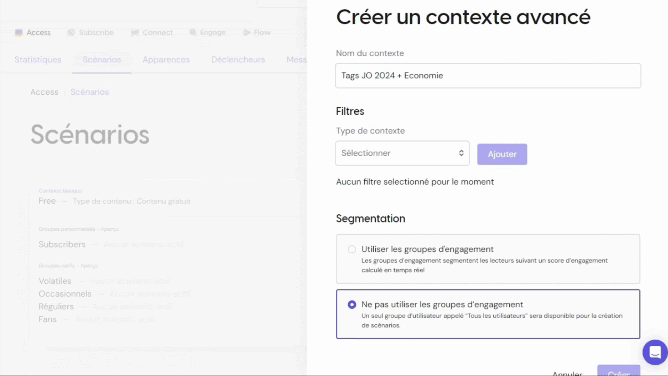Click the Subscribers group row
The image size is (668, 376).
tap(111, 244)
